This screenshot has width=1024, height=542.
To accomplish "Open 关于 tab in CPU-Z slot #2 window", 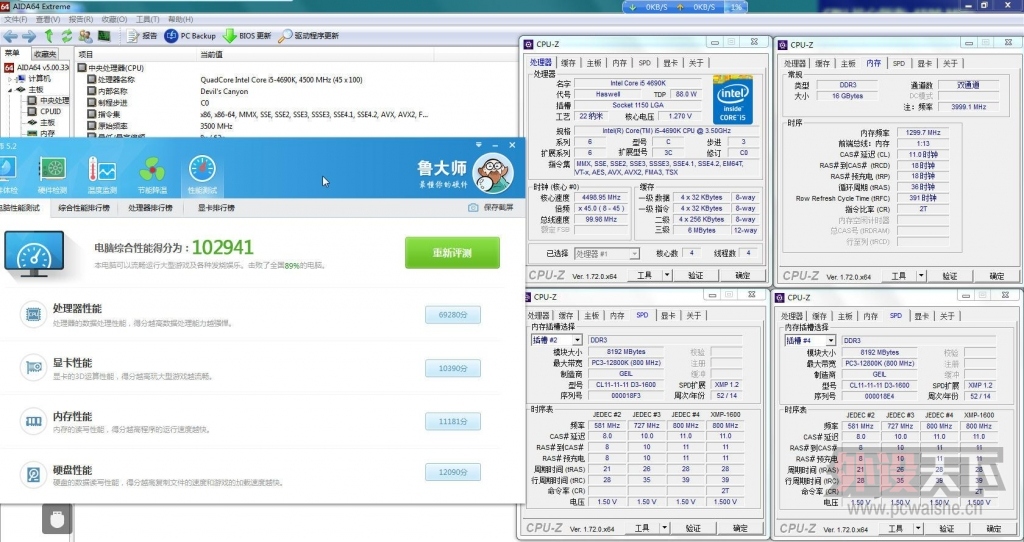I will point(693,315).
